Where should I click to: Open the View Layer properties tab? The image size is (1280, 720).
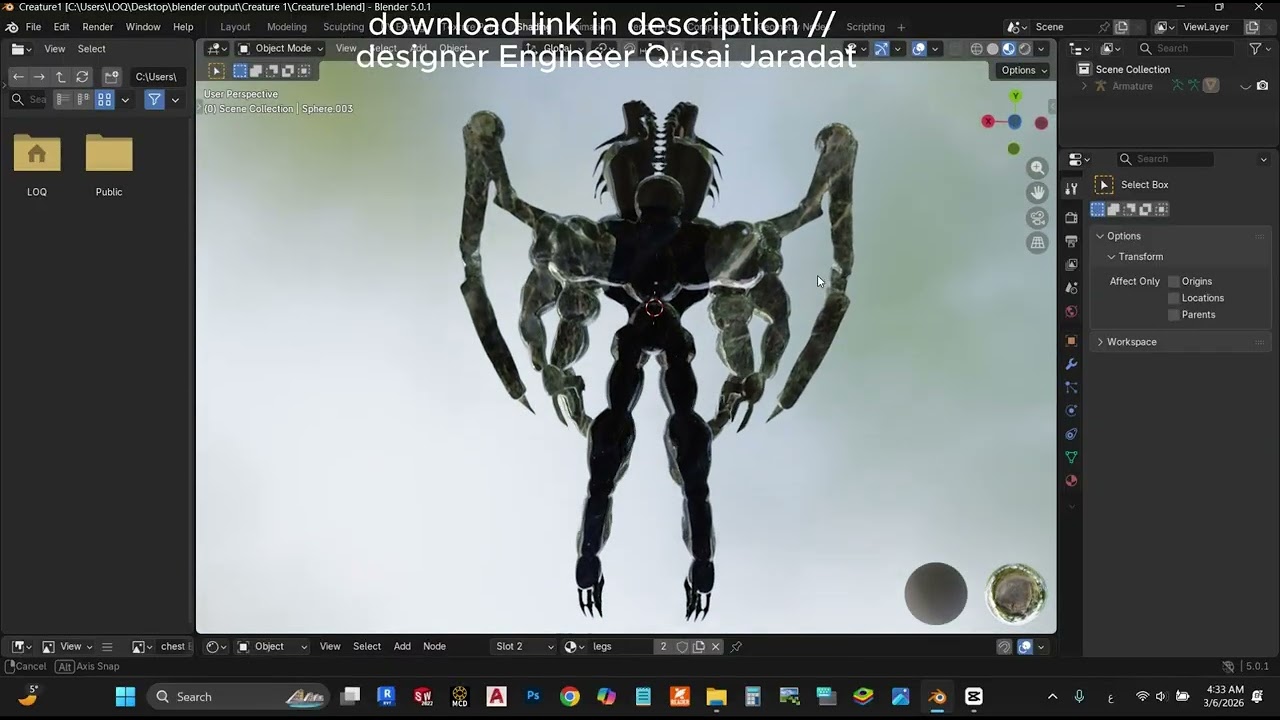1071,264
